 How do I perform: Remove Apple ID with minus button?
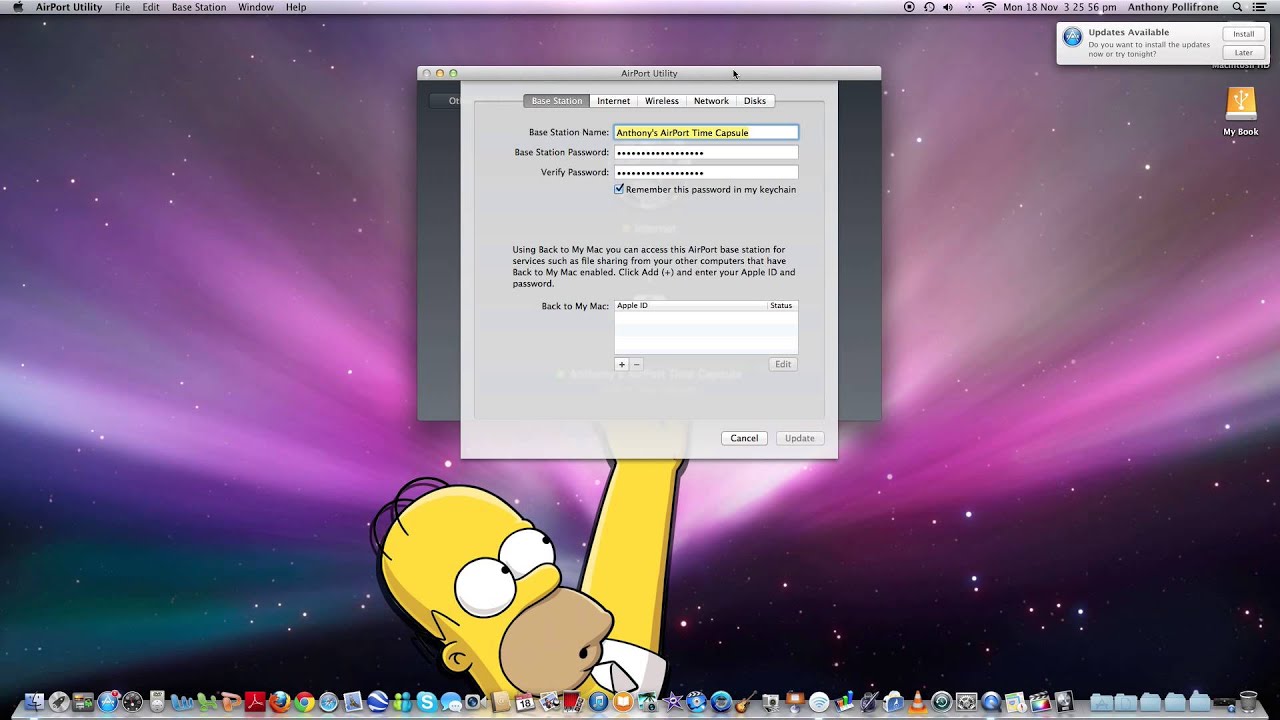click(636, 364)
